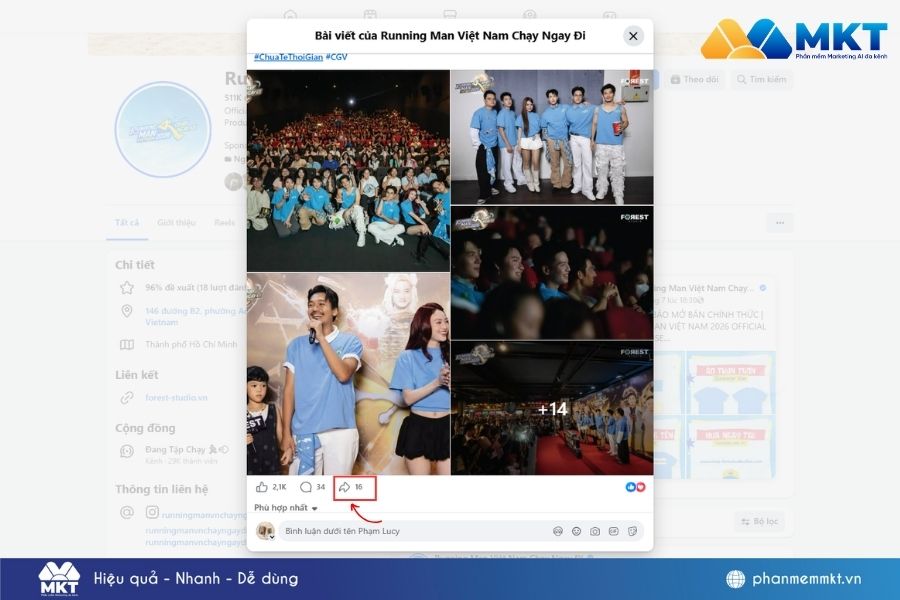Open sticker picker in comment box
This screenshot has width=900, height=600.
coord(632,531)
